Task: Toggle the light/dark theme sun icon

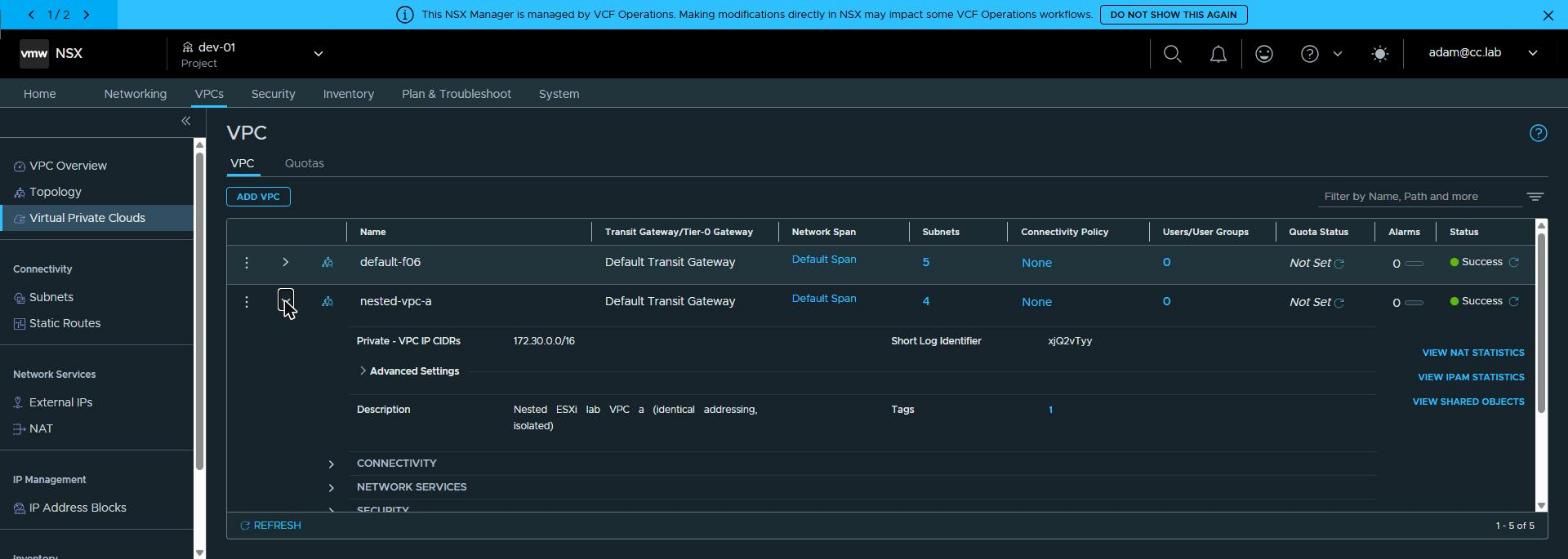Action: coord(1380,54)
